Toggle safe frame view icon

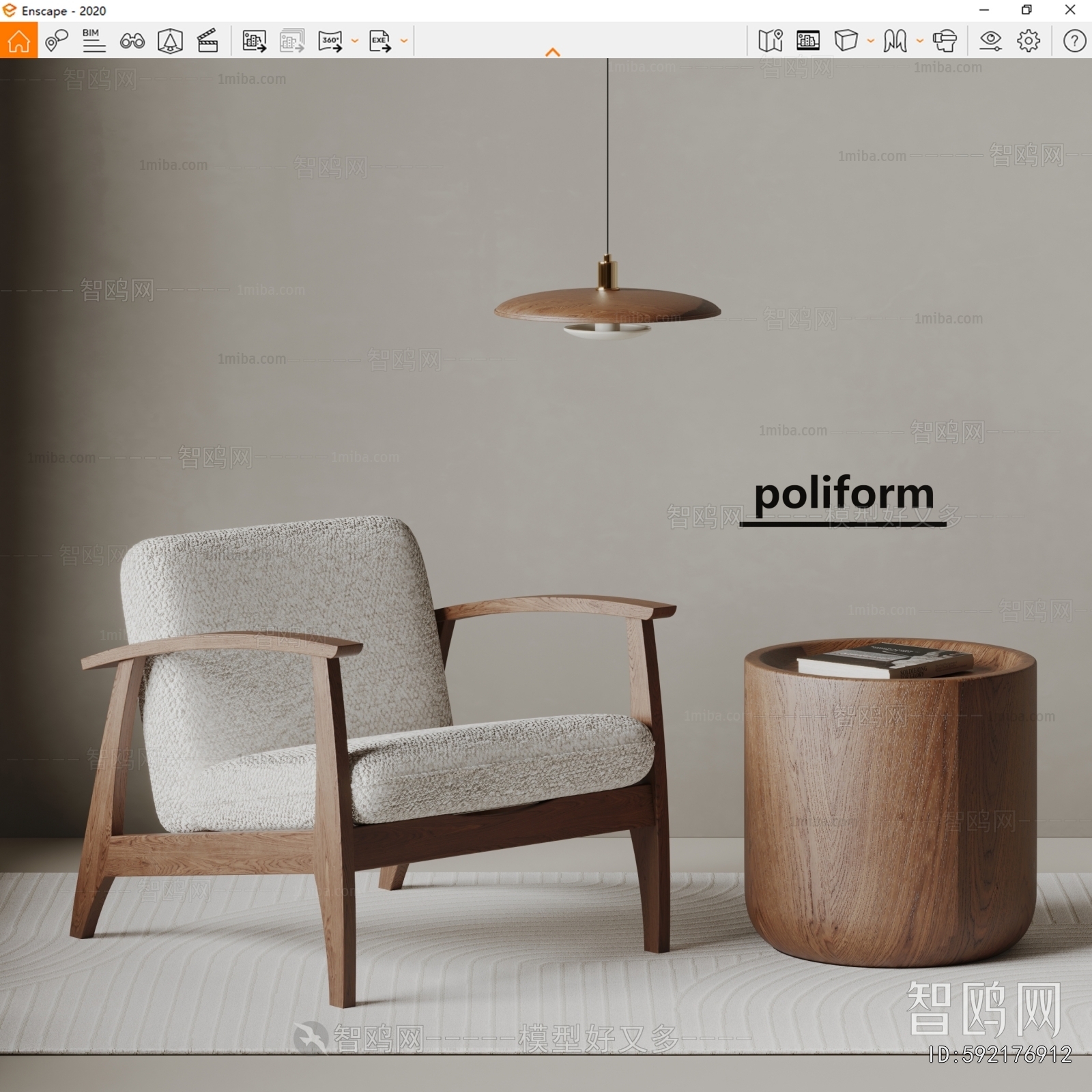pos(170,41)
